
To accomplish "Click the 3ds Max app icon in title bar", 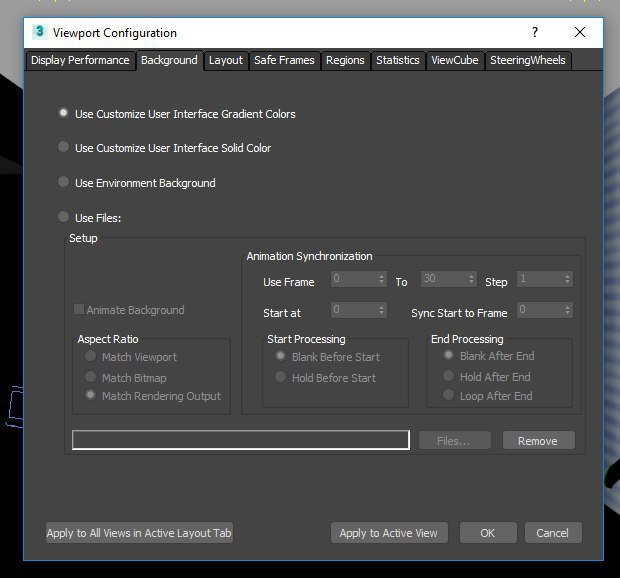I will [x=39, y=32].
